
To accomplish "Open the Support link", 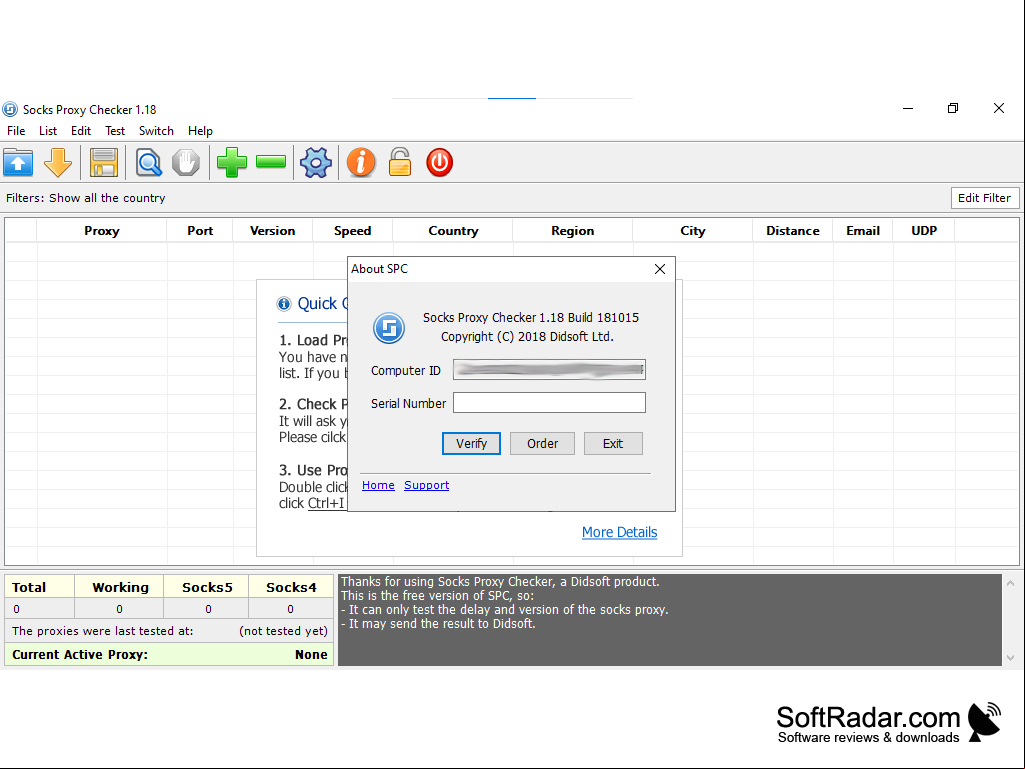I will click(x=426, y=485).
